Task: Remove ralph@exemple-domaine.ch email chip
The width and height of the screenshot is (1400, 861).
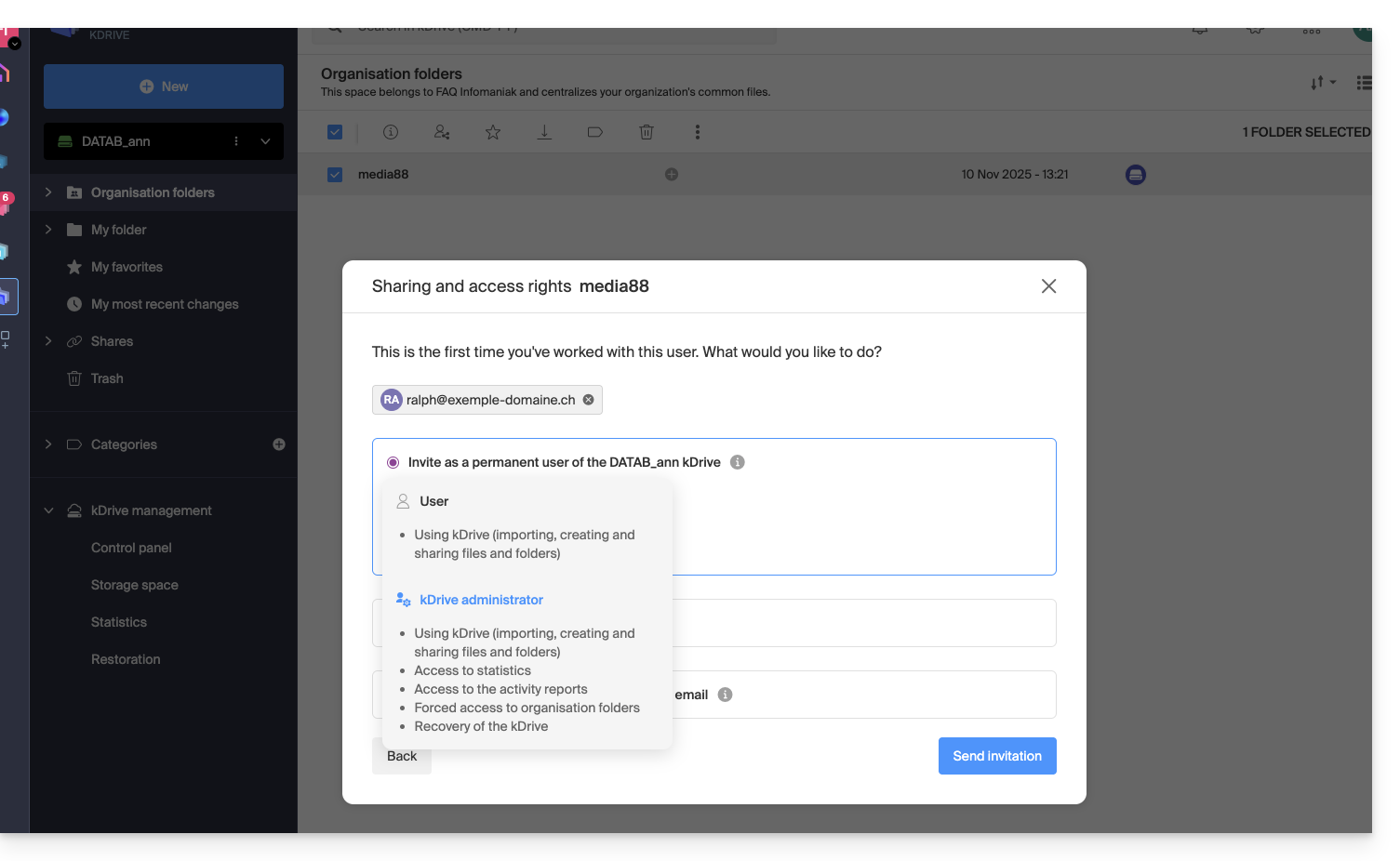Action: (588, 400)
